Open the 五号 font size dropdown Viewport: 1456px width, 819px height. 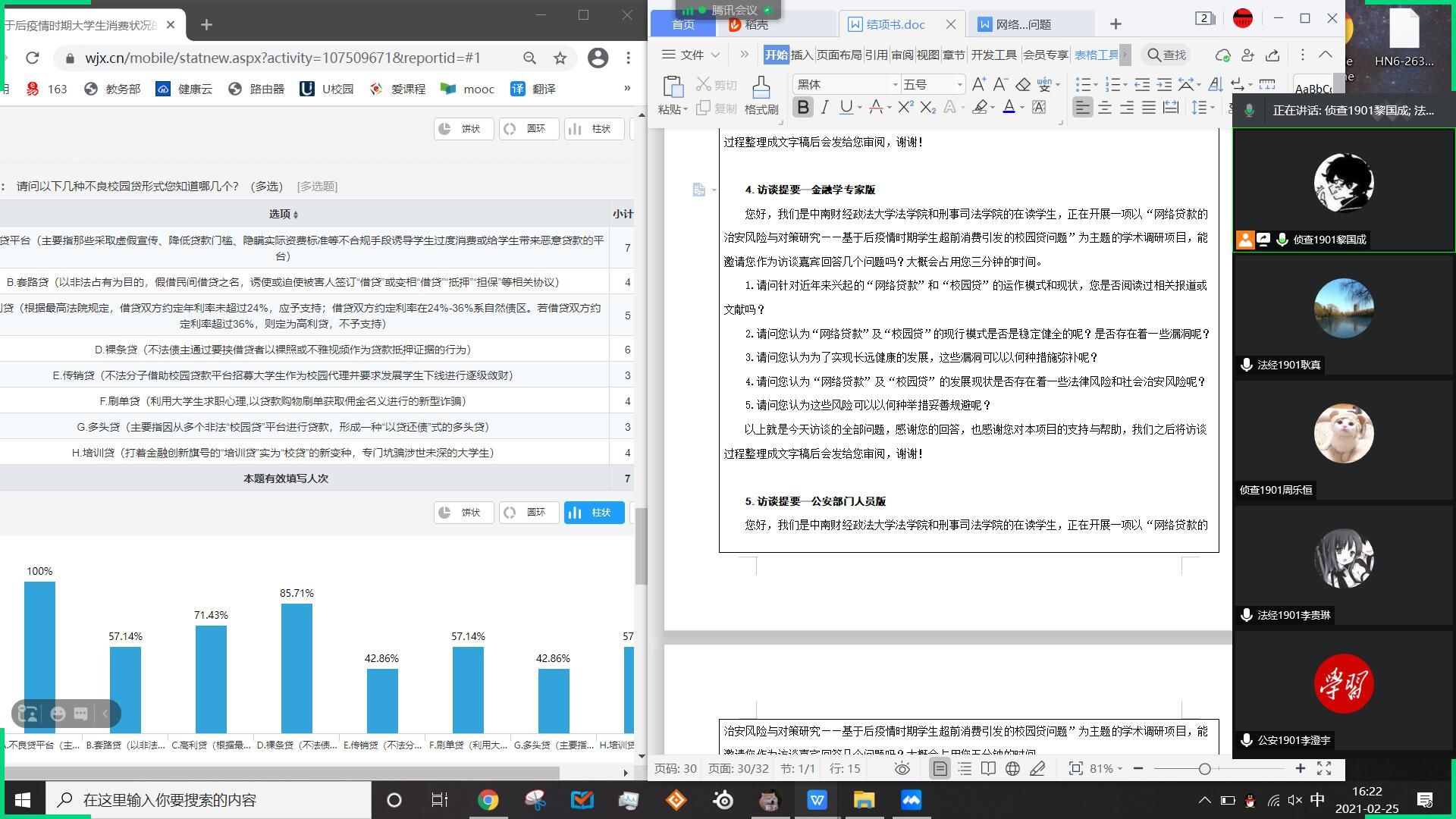click(959, 84)
